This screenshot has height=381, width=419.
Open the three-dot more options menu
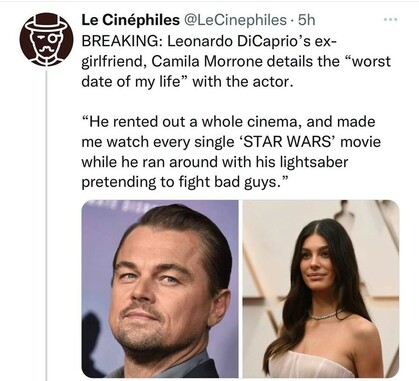coord(390,20)
